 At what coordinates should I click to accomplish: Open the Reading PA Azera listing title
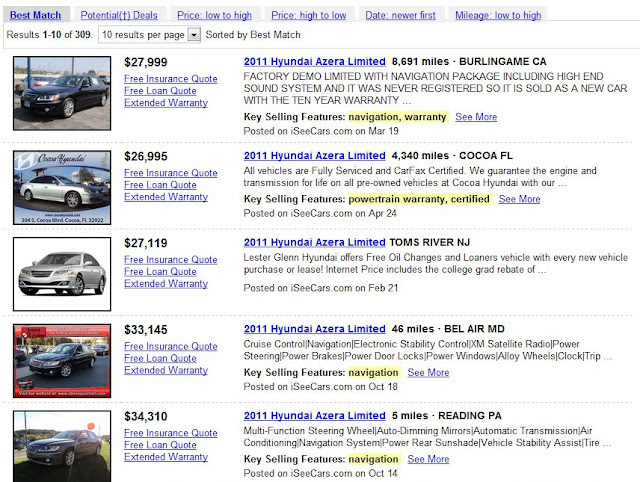[315, 415]
